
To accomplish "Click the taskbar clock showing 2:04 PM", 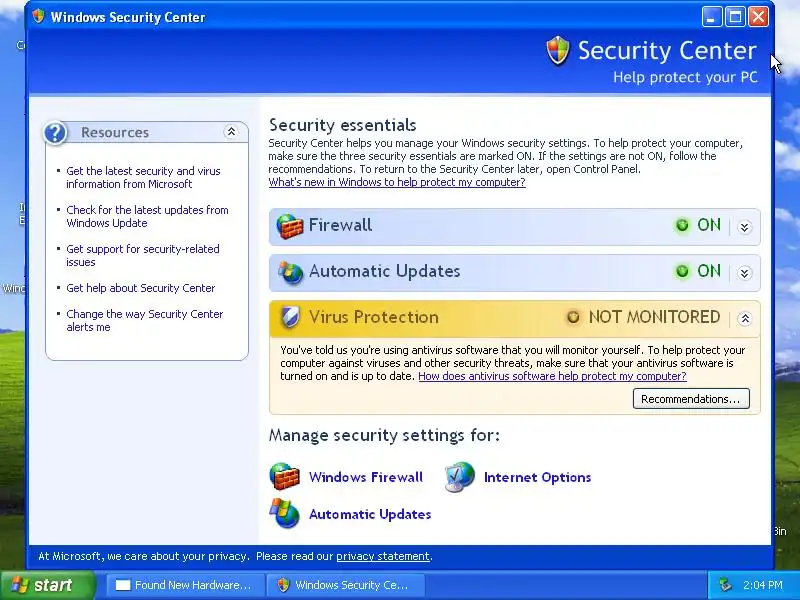I will tap(763, 585).
